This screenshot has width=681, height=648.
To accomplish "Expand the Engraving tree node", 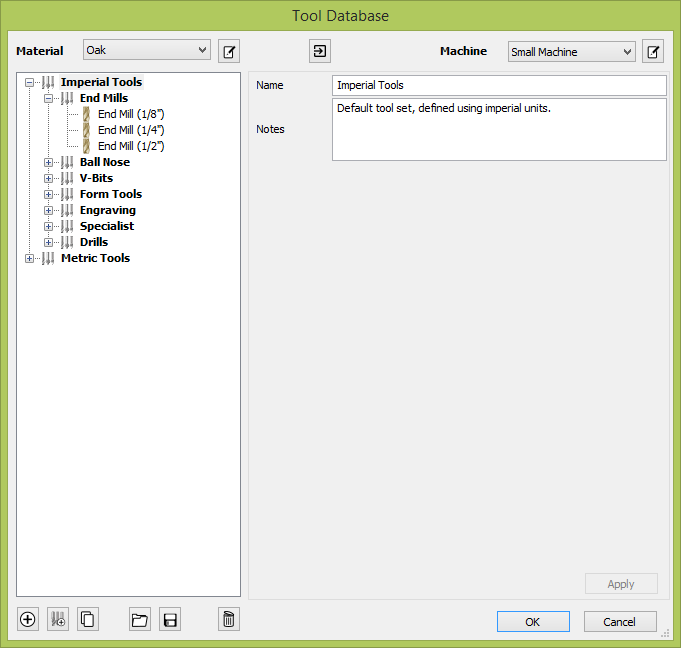I will (48, 211).
